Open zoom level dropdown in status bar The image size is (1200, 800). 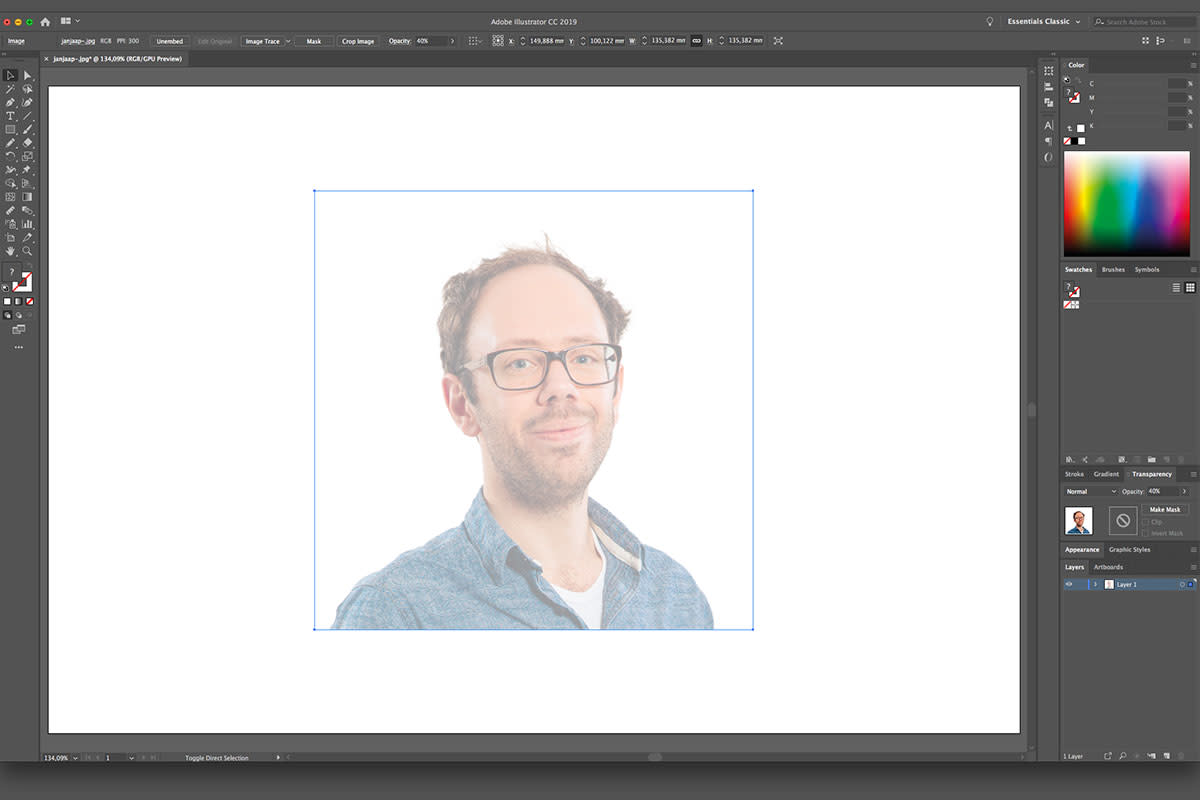76,758
